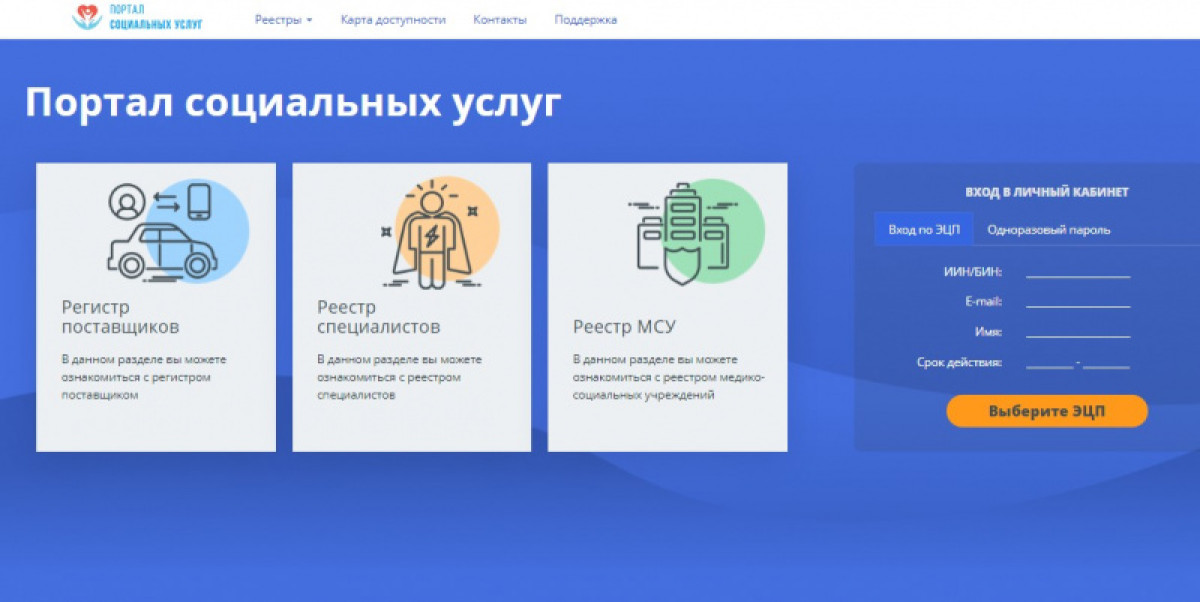
Task: Open Карта доступности page
Action: 392,18
